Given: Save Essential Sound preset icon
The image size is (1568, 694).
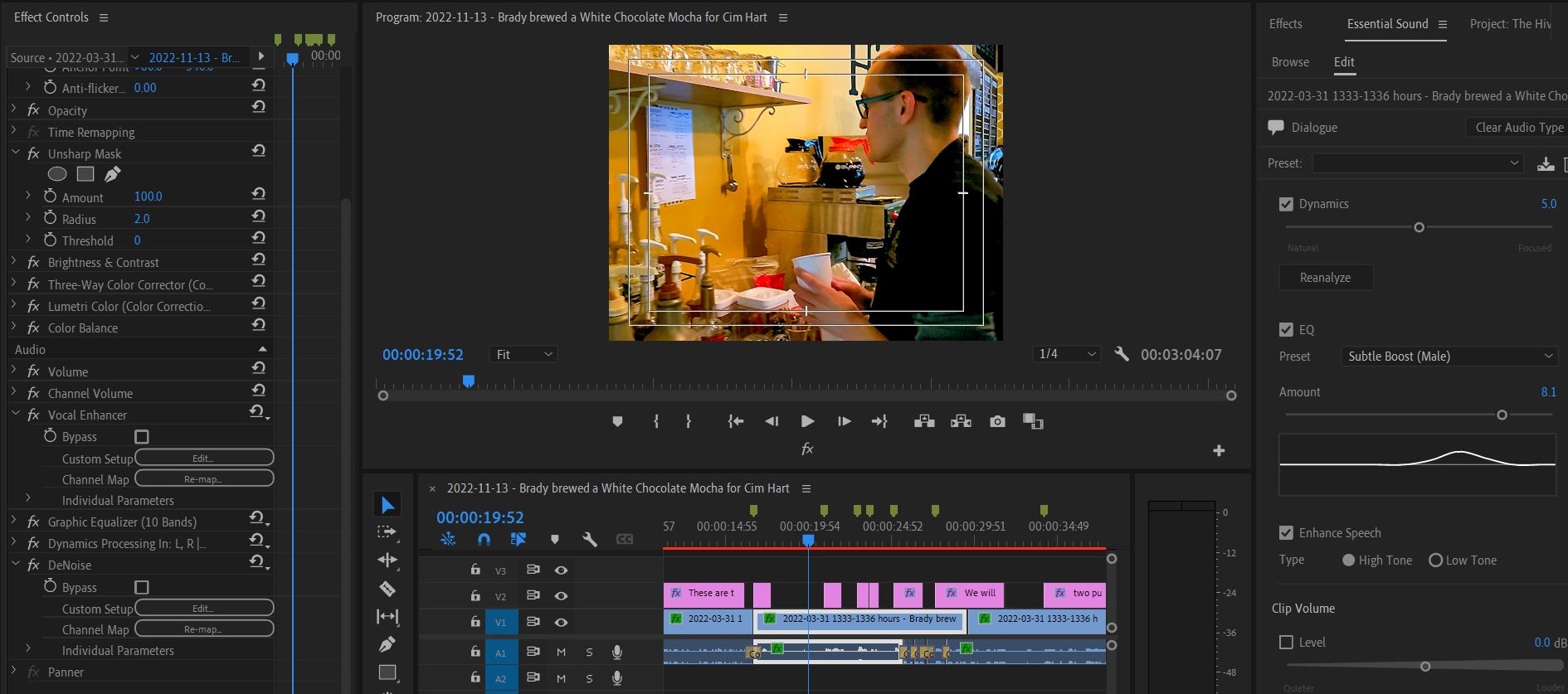Looking at the screenshot, I should click(1546, 163).
